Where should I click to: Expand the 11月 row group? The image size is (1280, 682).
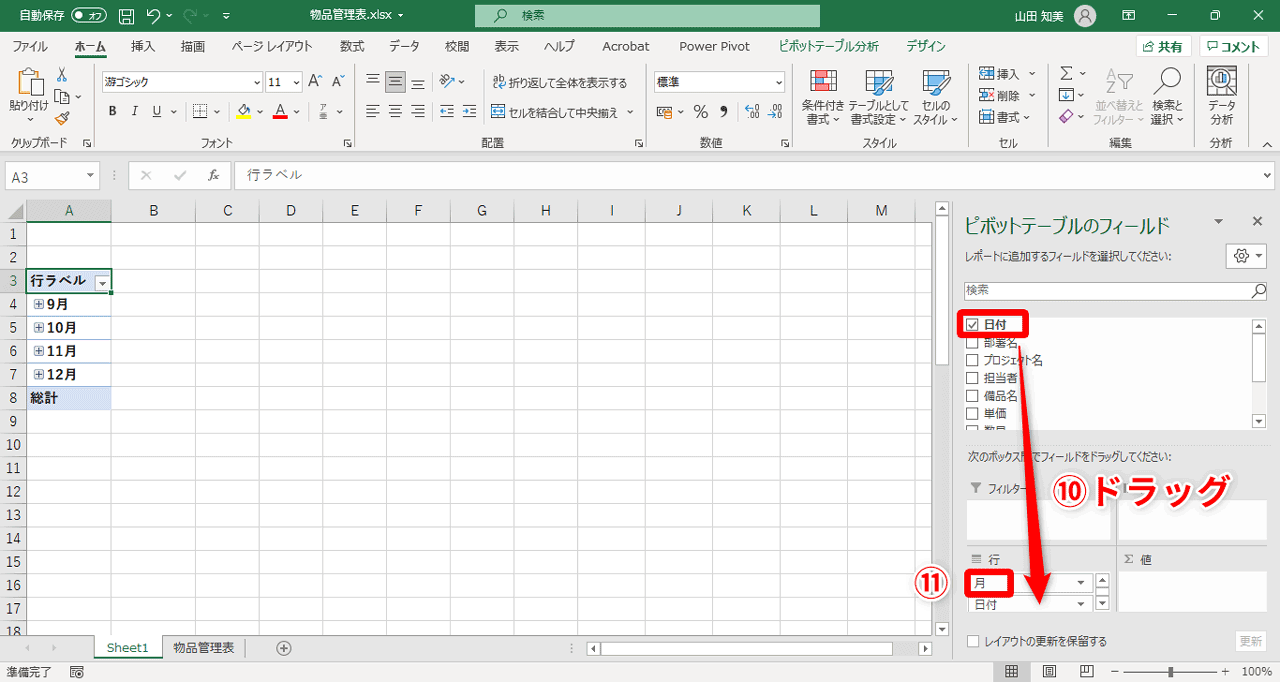coord(39,351)
